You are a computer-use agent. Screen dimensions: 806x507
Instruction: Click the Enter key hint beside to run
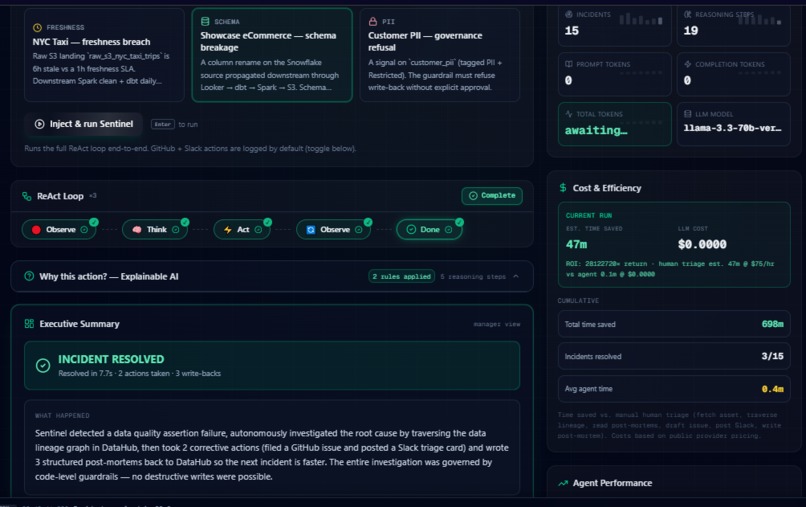tap(162, 124)
